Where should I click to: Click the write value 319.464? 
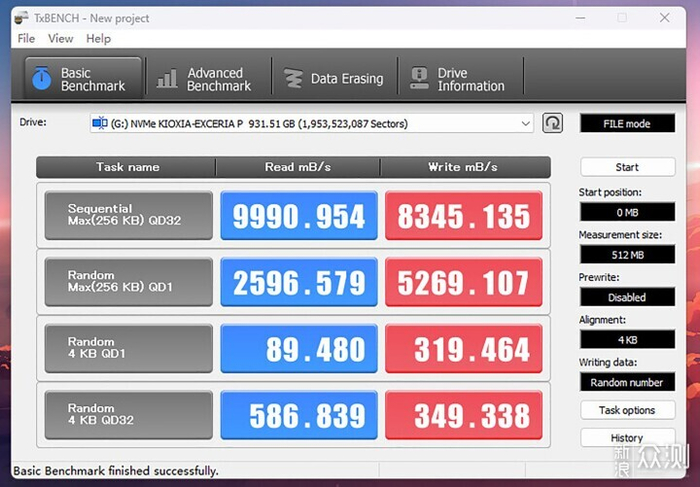click(464, 348)
